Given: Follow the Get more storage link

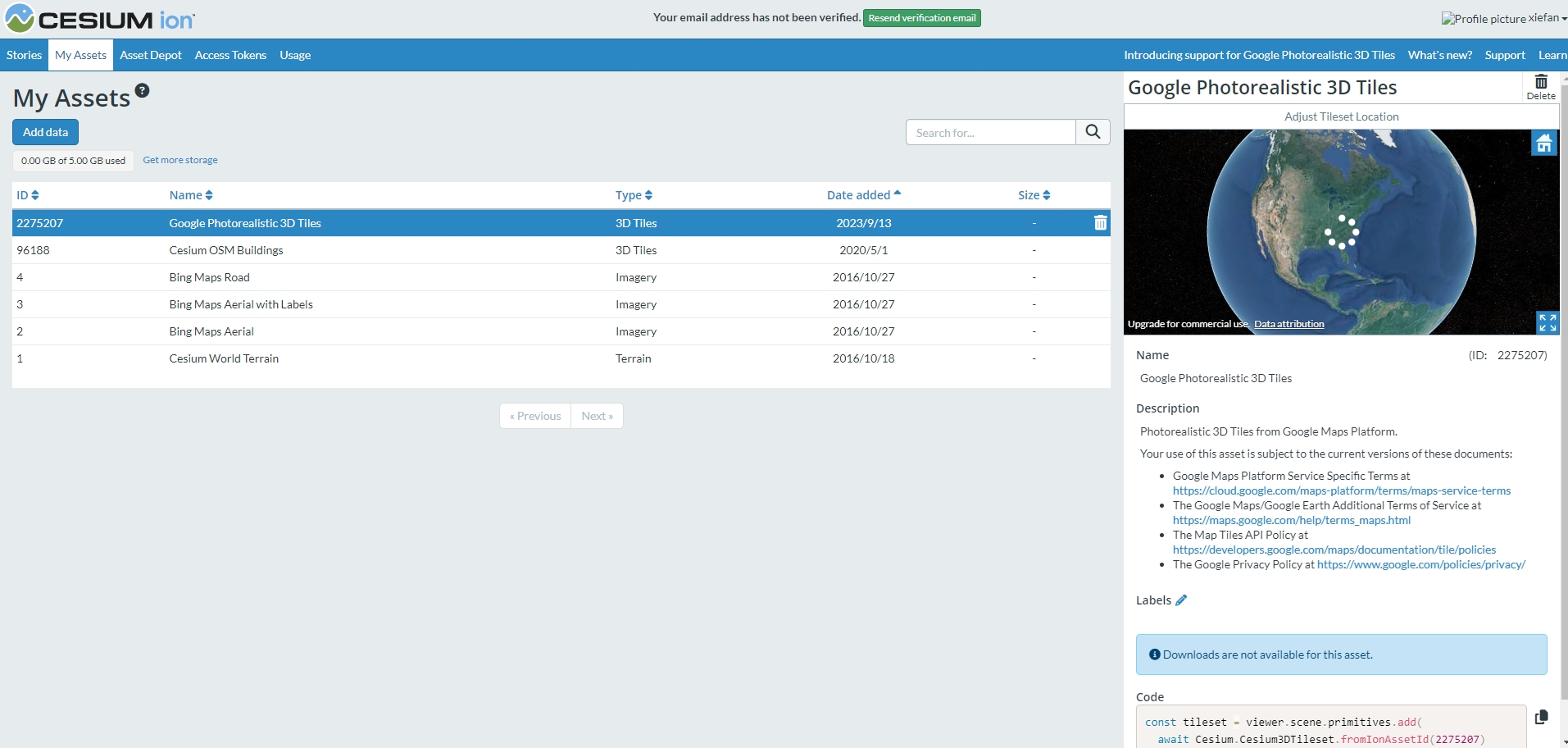Looking at the screenshot, I should (x=180, y=160).
